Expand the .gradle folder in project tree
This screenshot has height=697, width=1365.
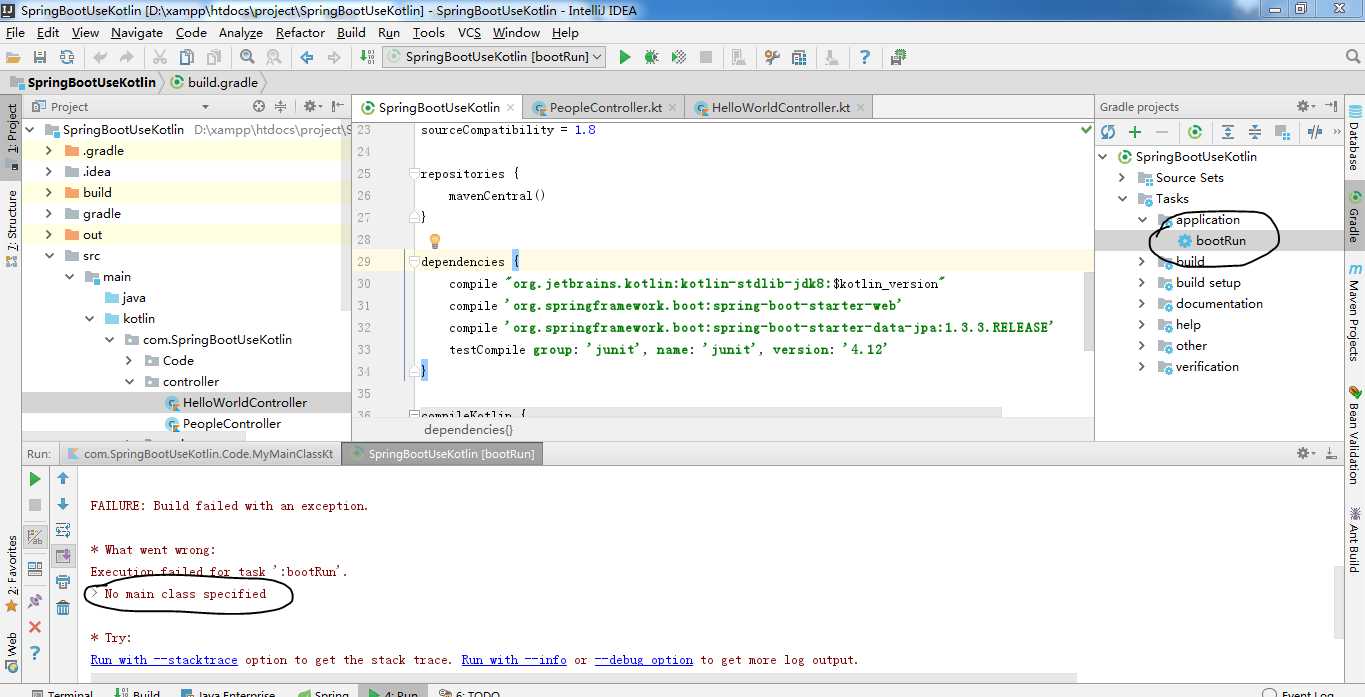(49, 150)
